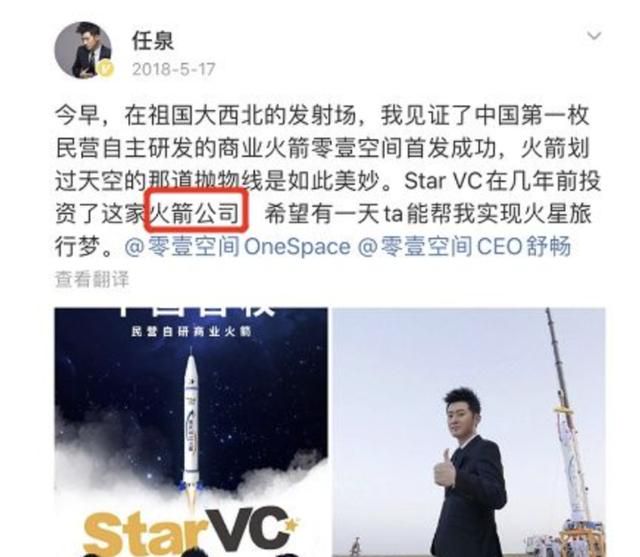Click the post's first line starting 今早
The height and width of the screenshot is (557, 640).
(x=322, y=115)
